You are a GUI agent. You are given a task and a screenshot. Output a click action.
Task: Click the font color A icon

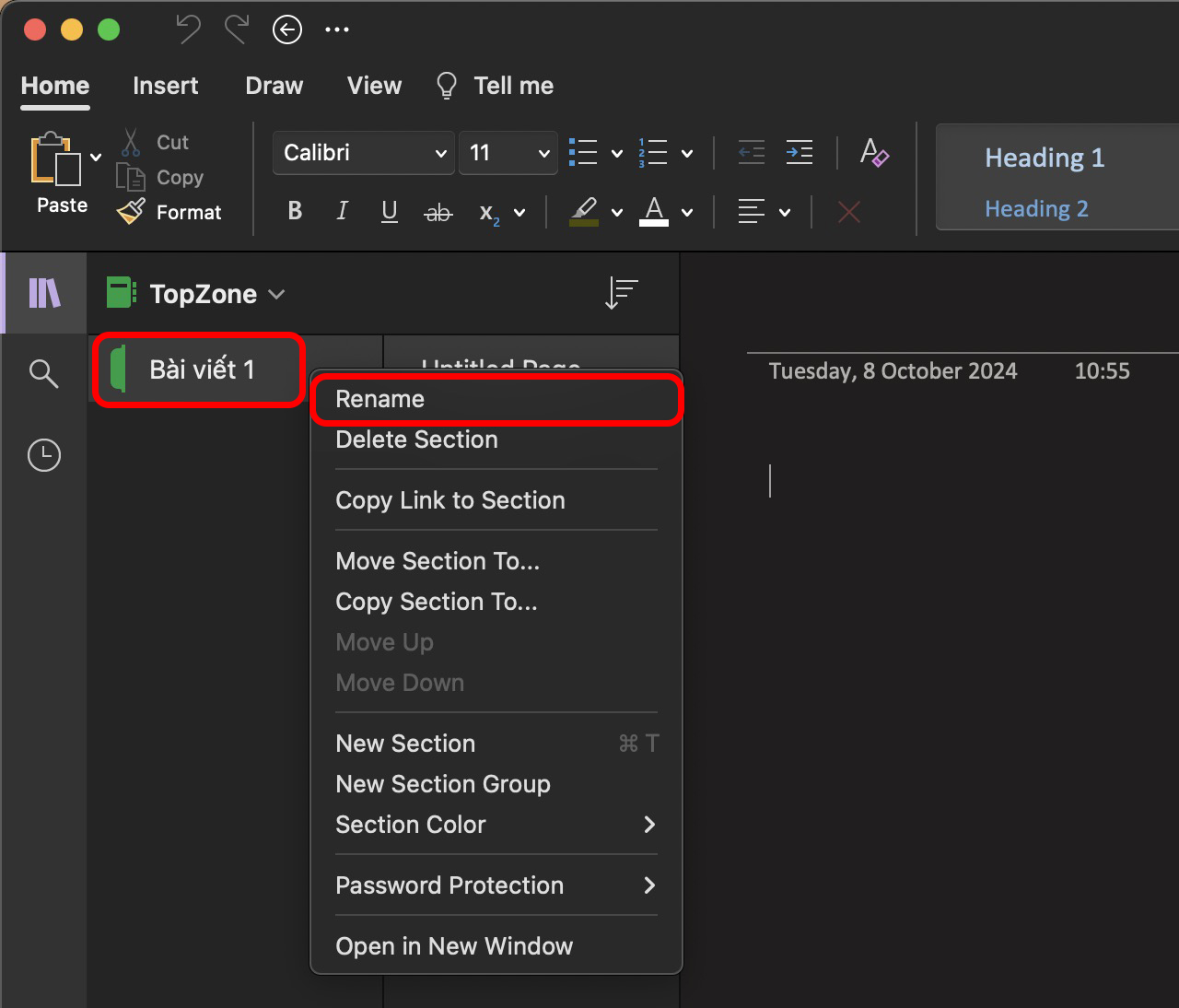pyautogui.click(x=654, y=211)
